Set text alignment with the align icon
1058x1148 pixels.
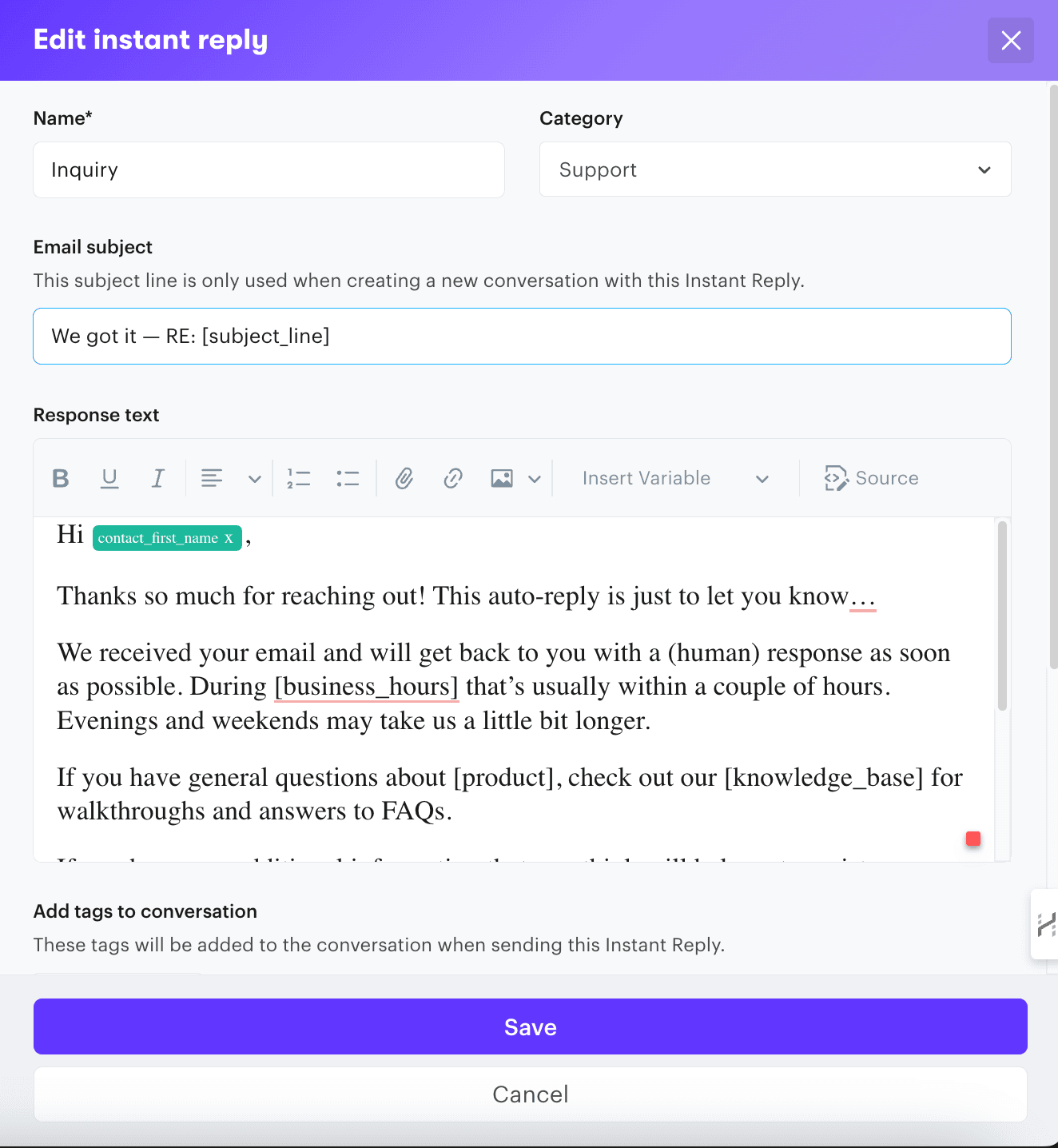pyautogui.click(x=211, y=477)
